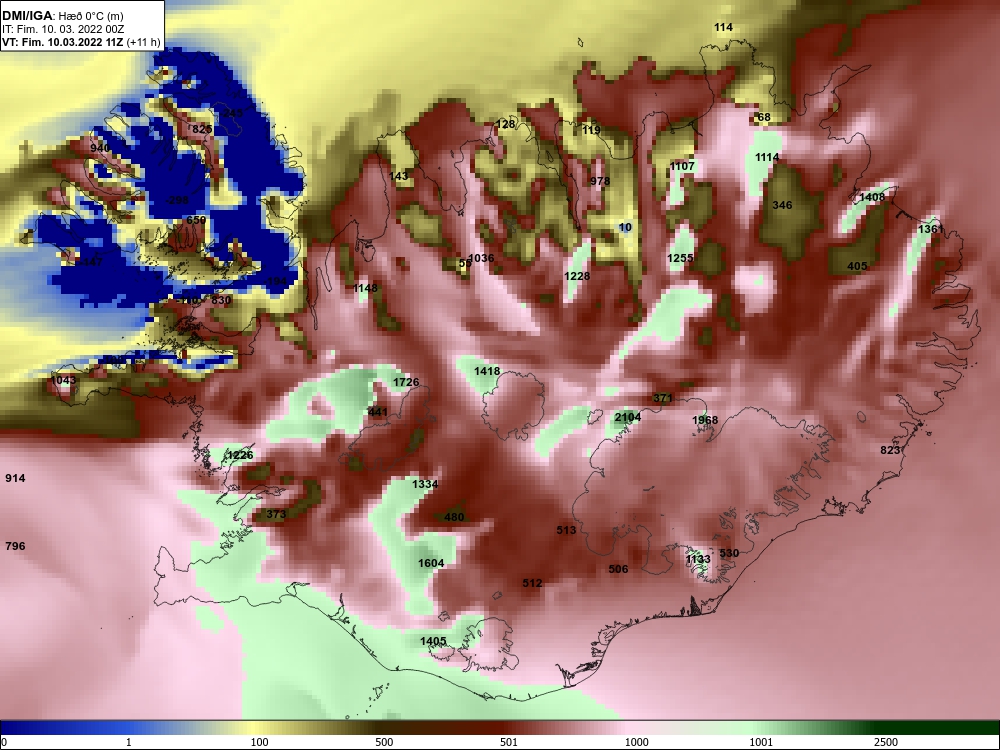Click the height label 1255
The height and width of the screenshot is (750, 1000).
tap(680, 258)
